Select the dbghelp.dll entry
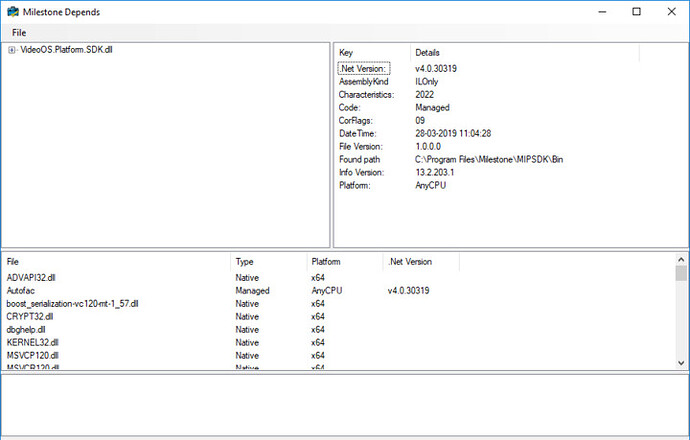Image resolution: width=690 pixels, height=440 pixels. (x=26, y=329)
